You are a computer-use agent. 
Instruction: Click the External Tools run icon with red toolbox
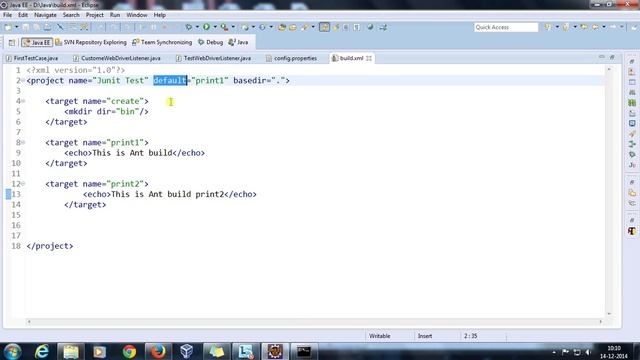(224, 27)
